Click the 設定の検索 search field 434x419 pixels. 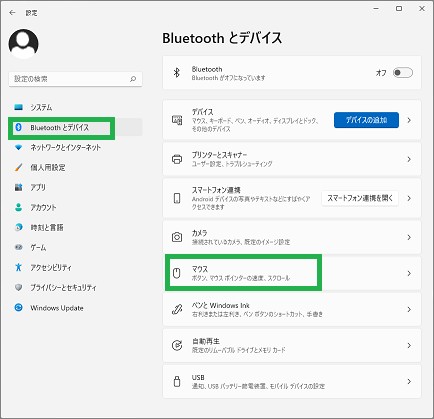coord(76,79)
